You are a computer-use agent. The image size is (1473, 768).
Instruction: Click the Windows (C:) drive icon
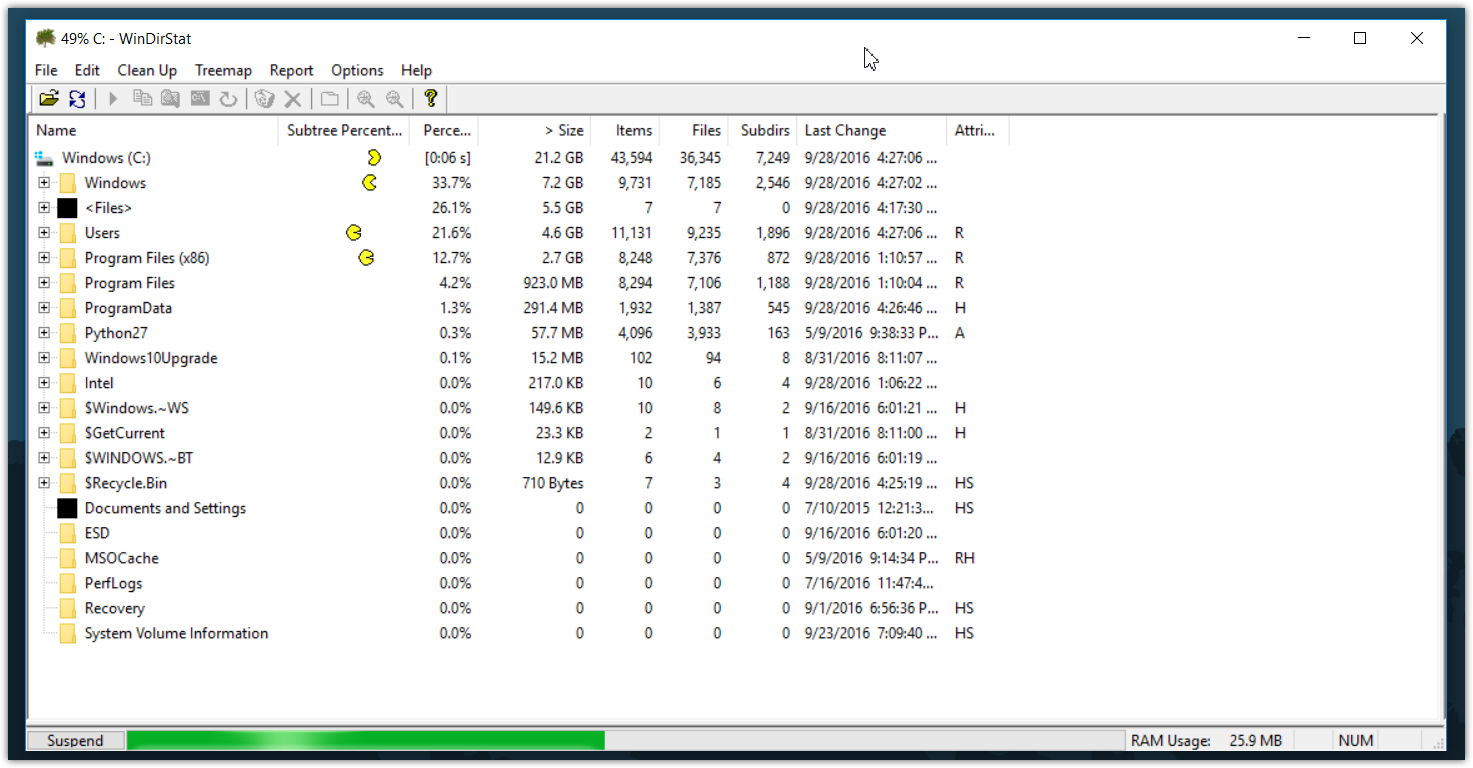click(43, 158)
